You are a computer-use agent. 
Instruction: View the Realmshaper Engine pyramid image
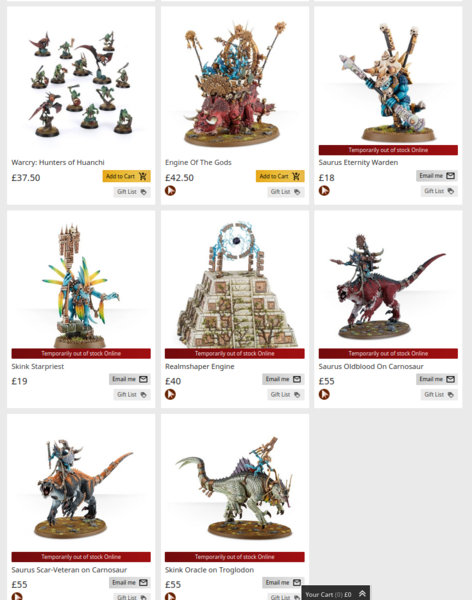pyautogui.click(x=235, y=283)
